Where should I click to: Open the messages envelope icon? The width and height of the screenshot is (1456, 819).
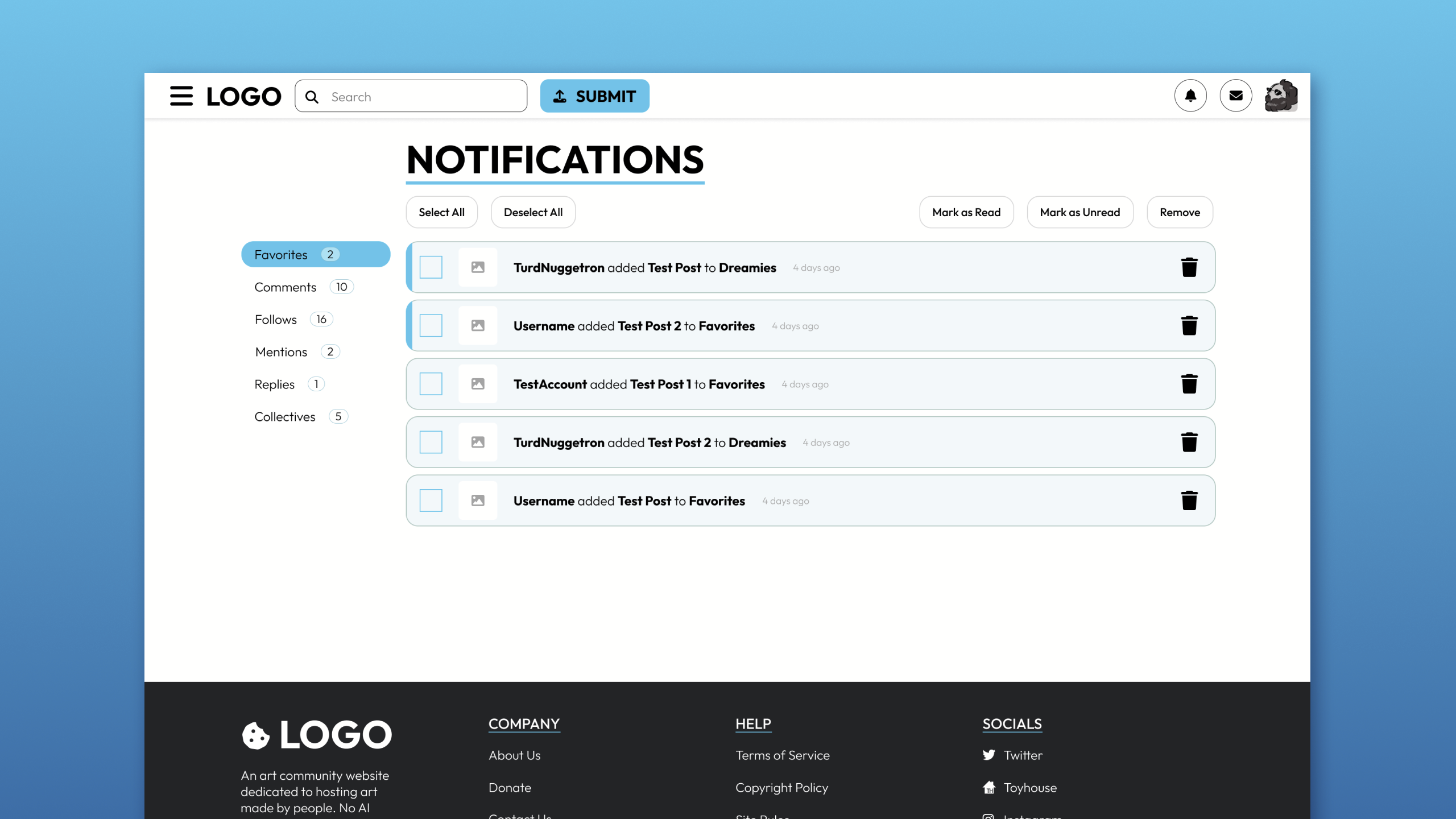point(1235,96)
